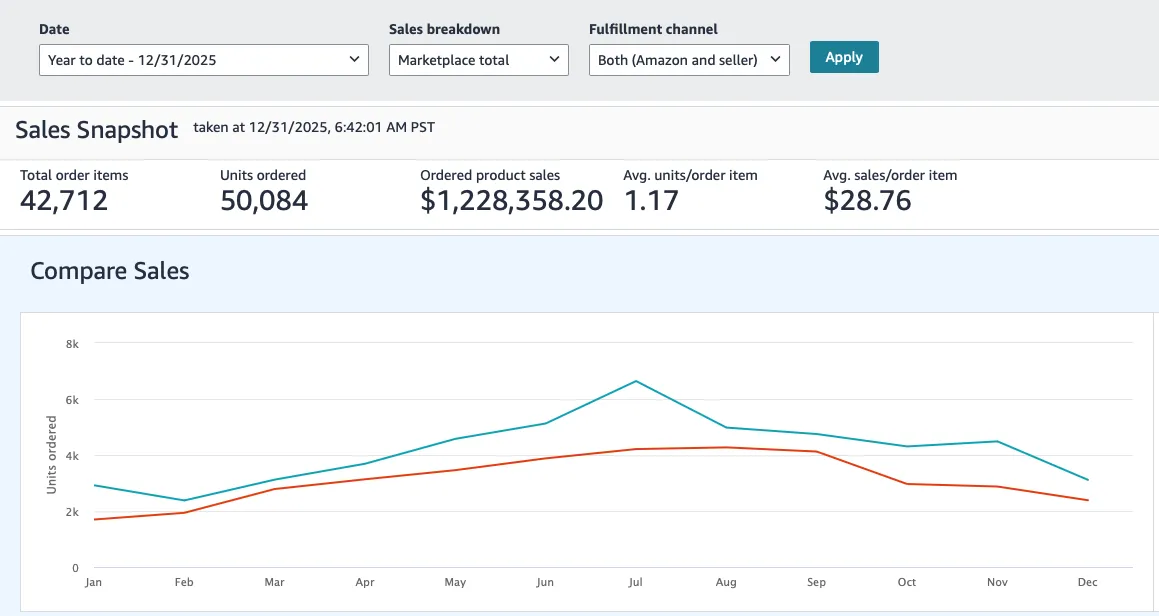This screenshot has width=1159, height=616.
Task: Click the teal line dip at February
Action: [x=183, y=500]
